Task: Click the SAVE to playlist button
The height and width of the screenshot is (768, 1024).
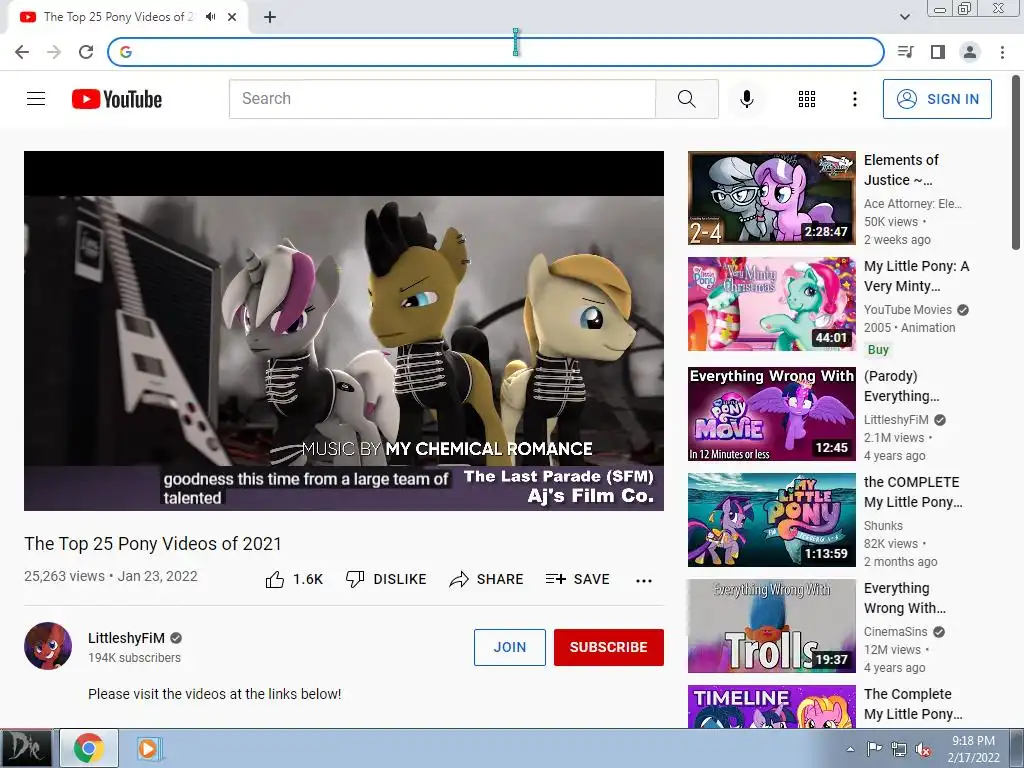Action: pos(577,579)
